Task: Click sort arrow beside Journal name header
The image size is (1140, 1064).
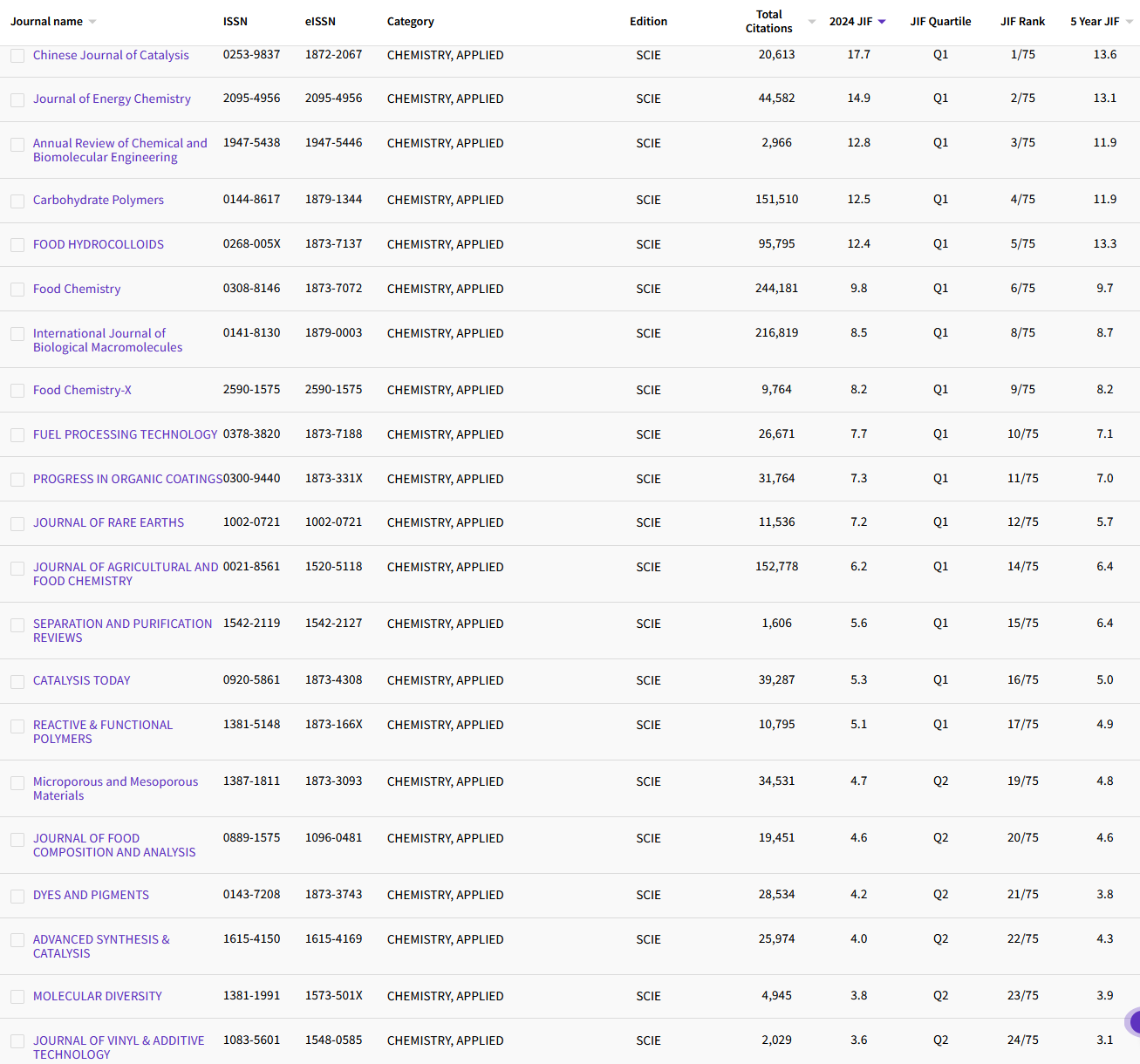Action: pyautogui.click(x=92, y=22)
